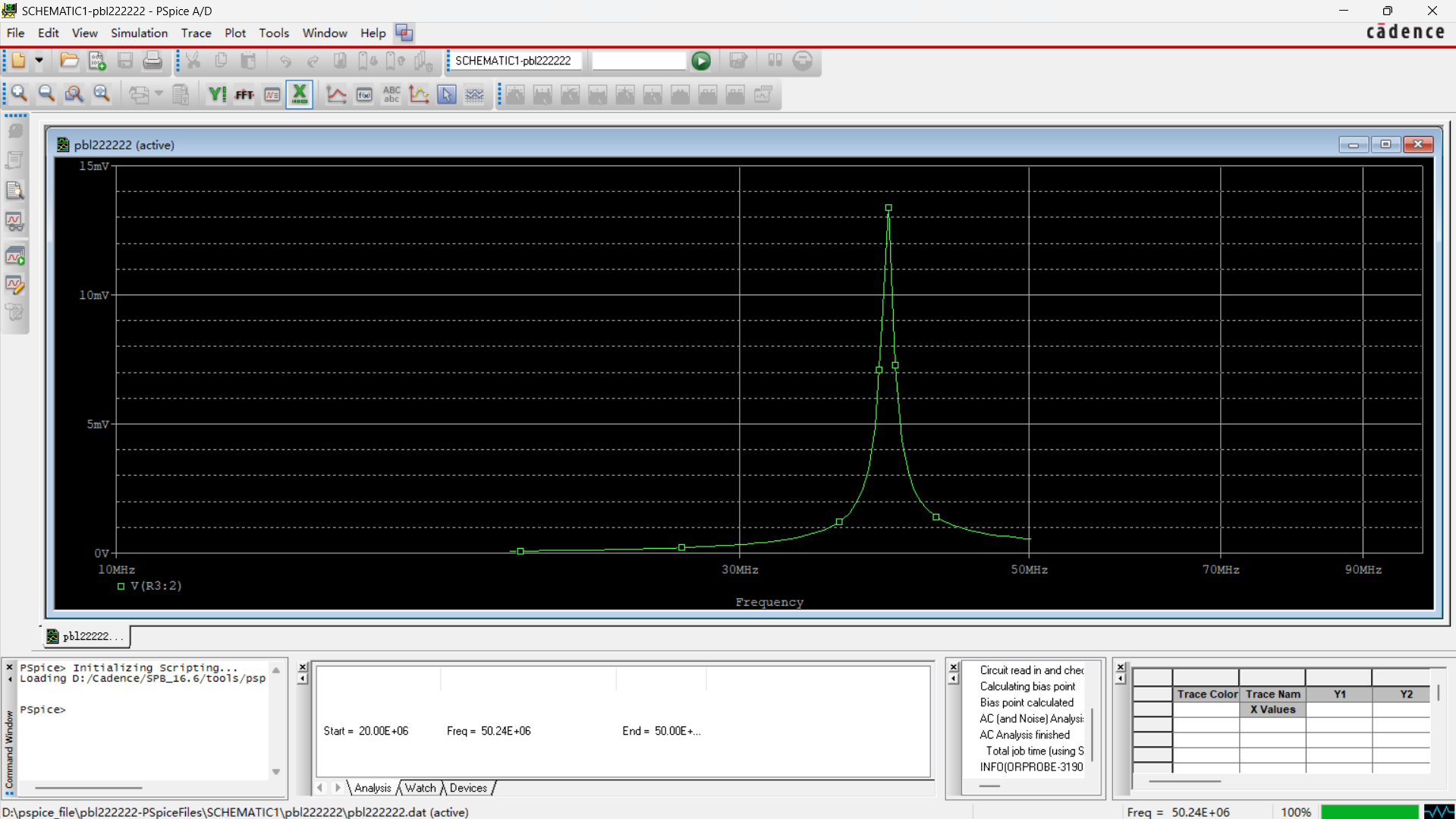This screenshot has width=1456, height=819.
Task: Click the SCHEMATIC1-pbl222222 profile field
Action: [517, 61]
